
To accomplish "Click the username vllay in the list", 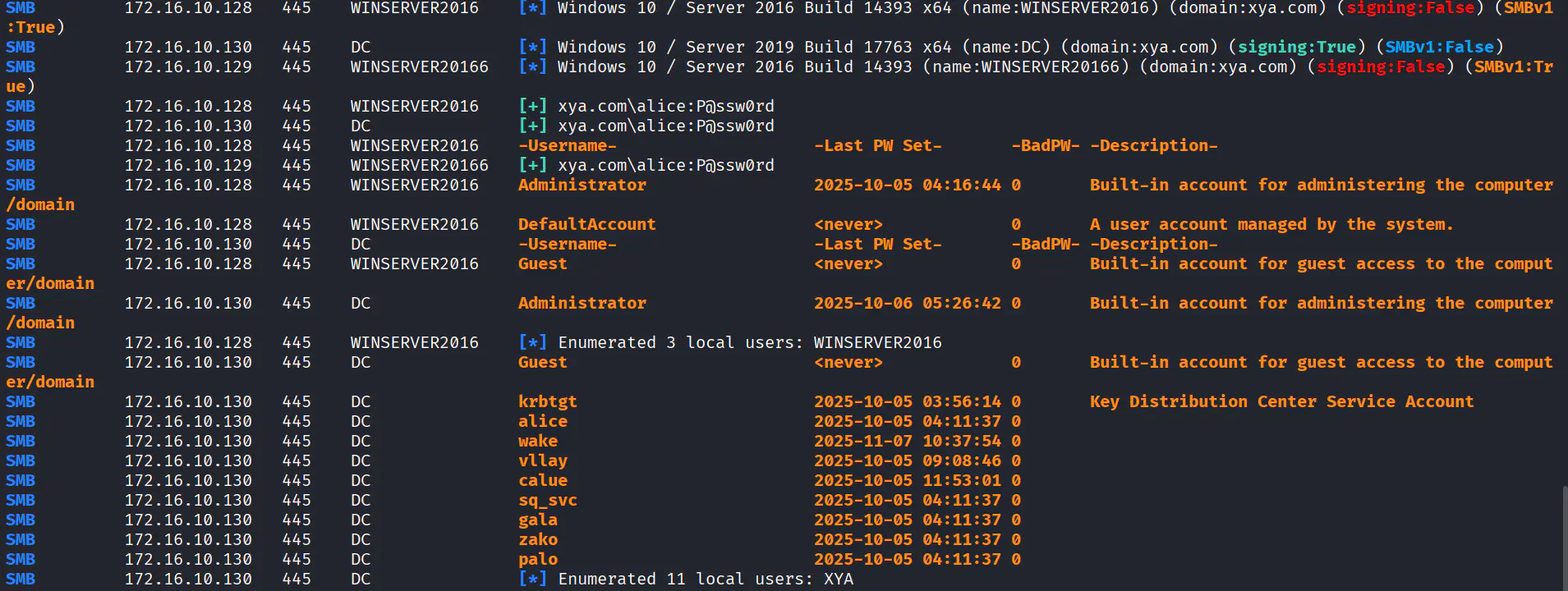I will pyautogui.click(x=542, y=460).
